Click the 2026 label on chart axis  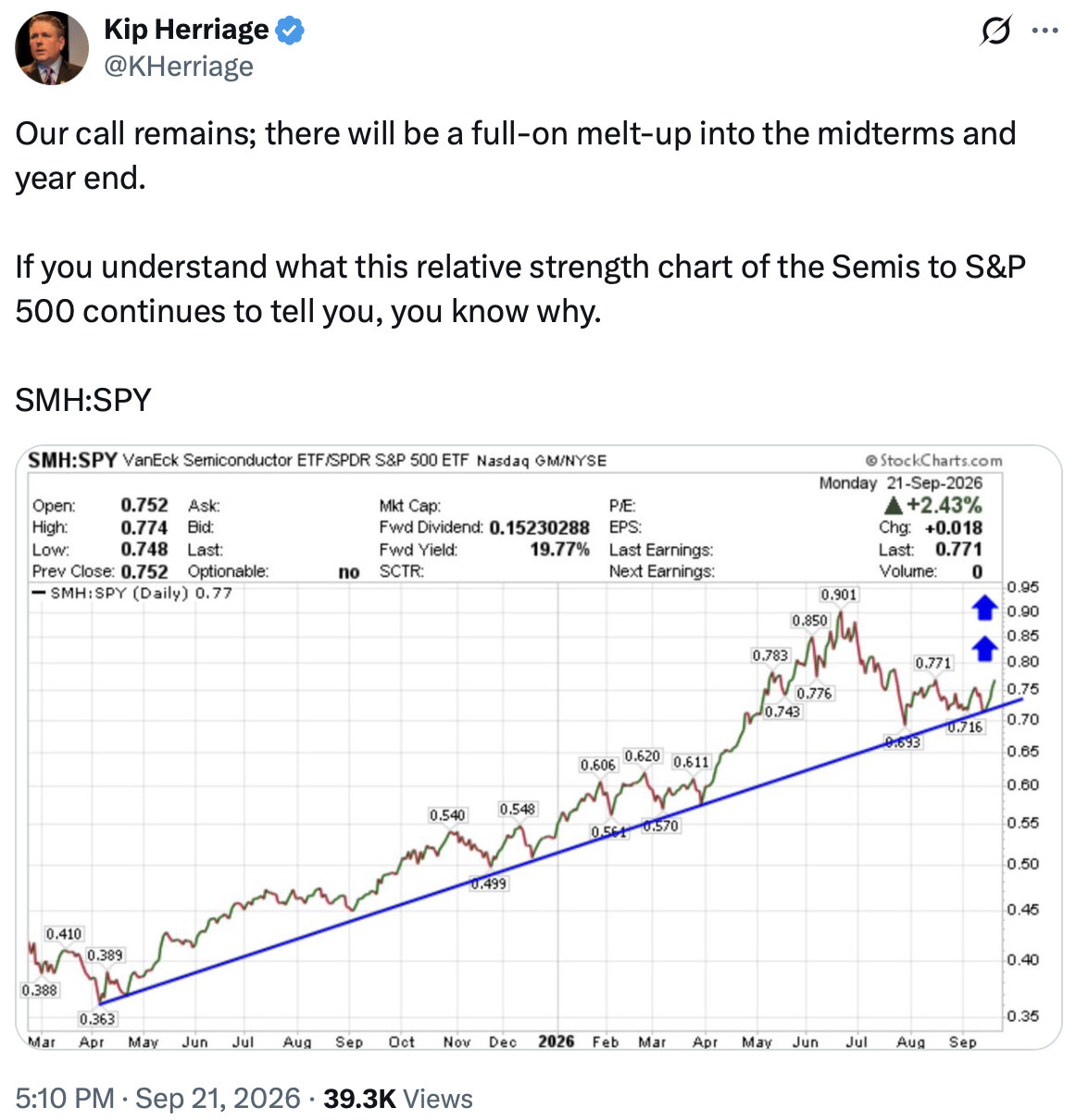click(556, 1041)
